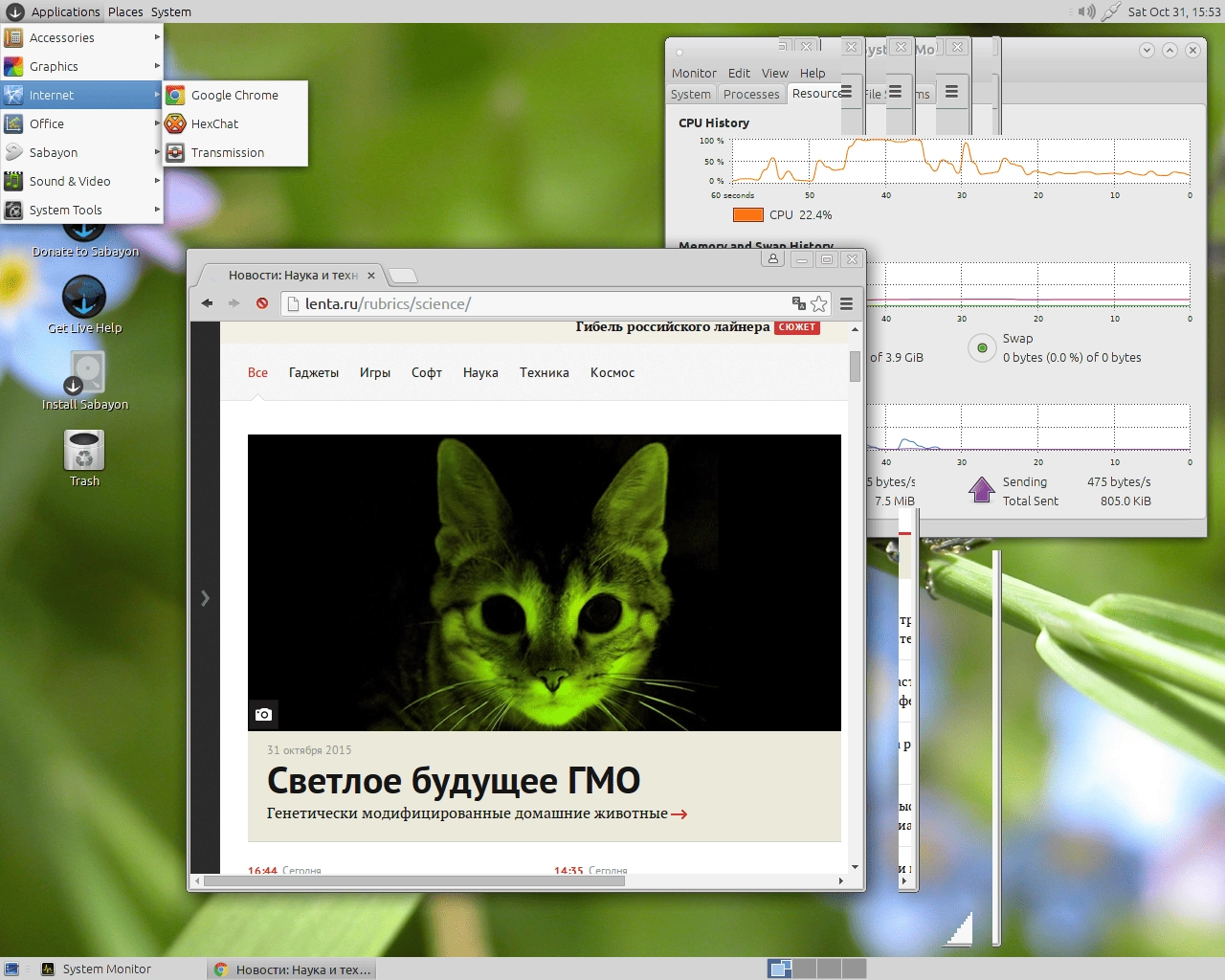This screenshot has width=1225, height=980.
Task: Open the Игры category link
Action: tap(375, 372)
